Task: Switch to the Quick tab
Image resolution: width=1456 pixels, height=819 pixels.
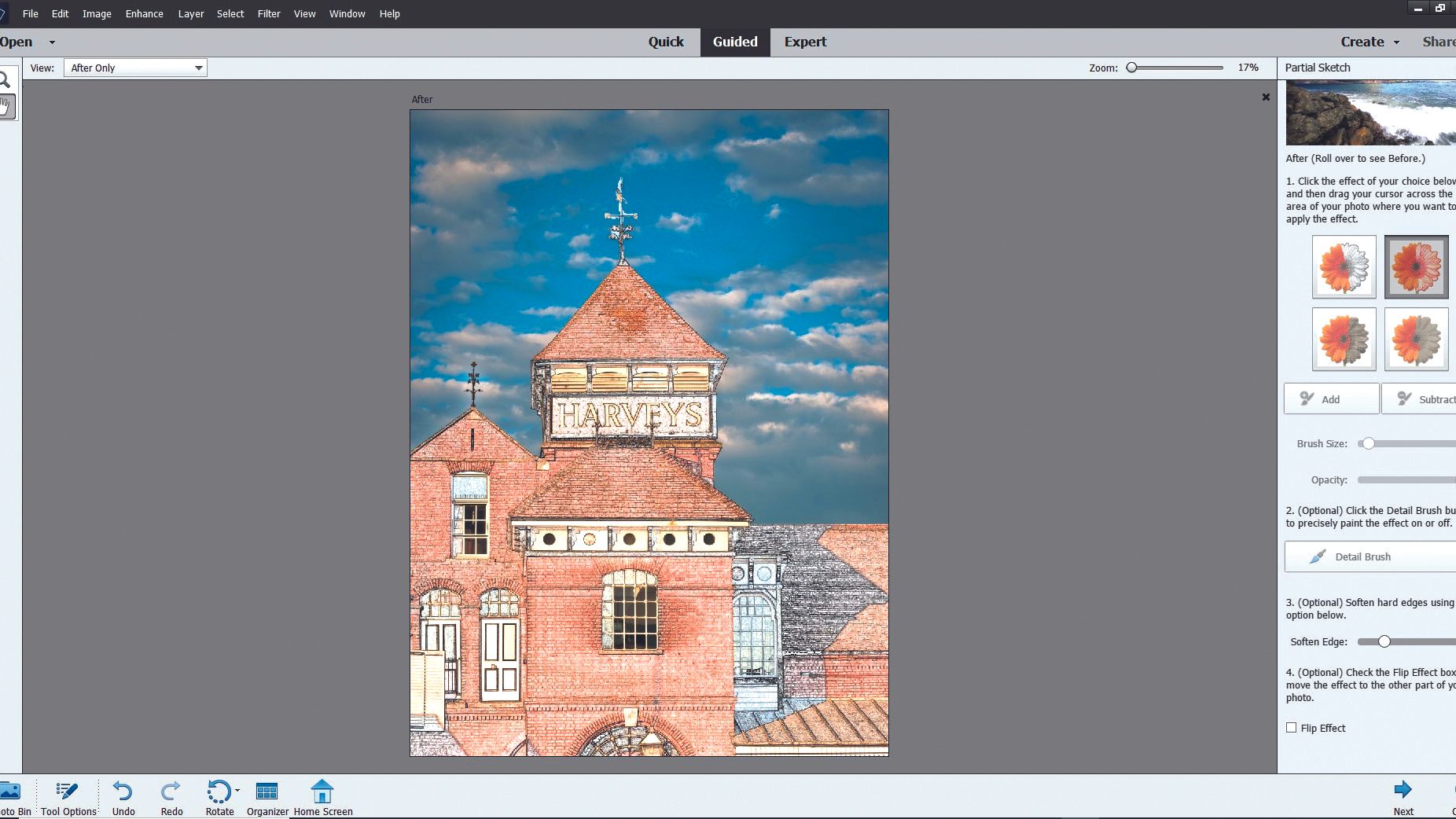Action: (666, 42)
